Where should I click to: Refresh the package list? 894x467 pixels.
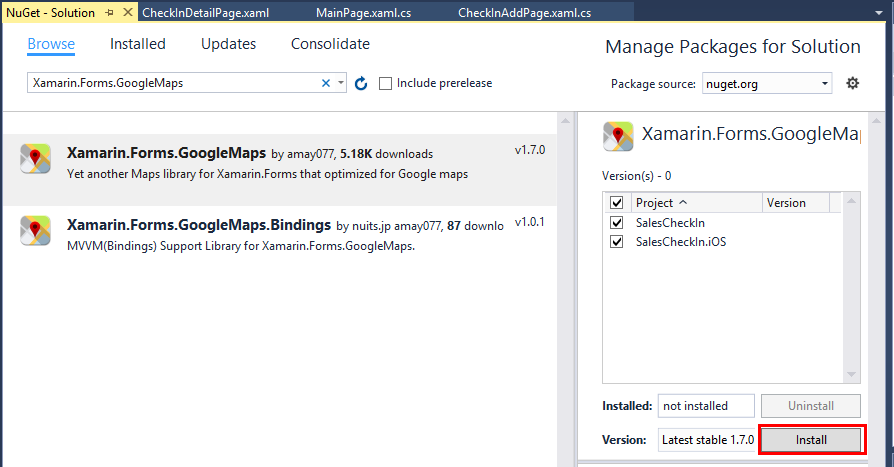(x=361, y=84)
